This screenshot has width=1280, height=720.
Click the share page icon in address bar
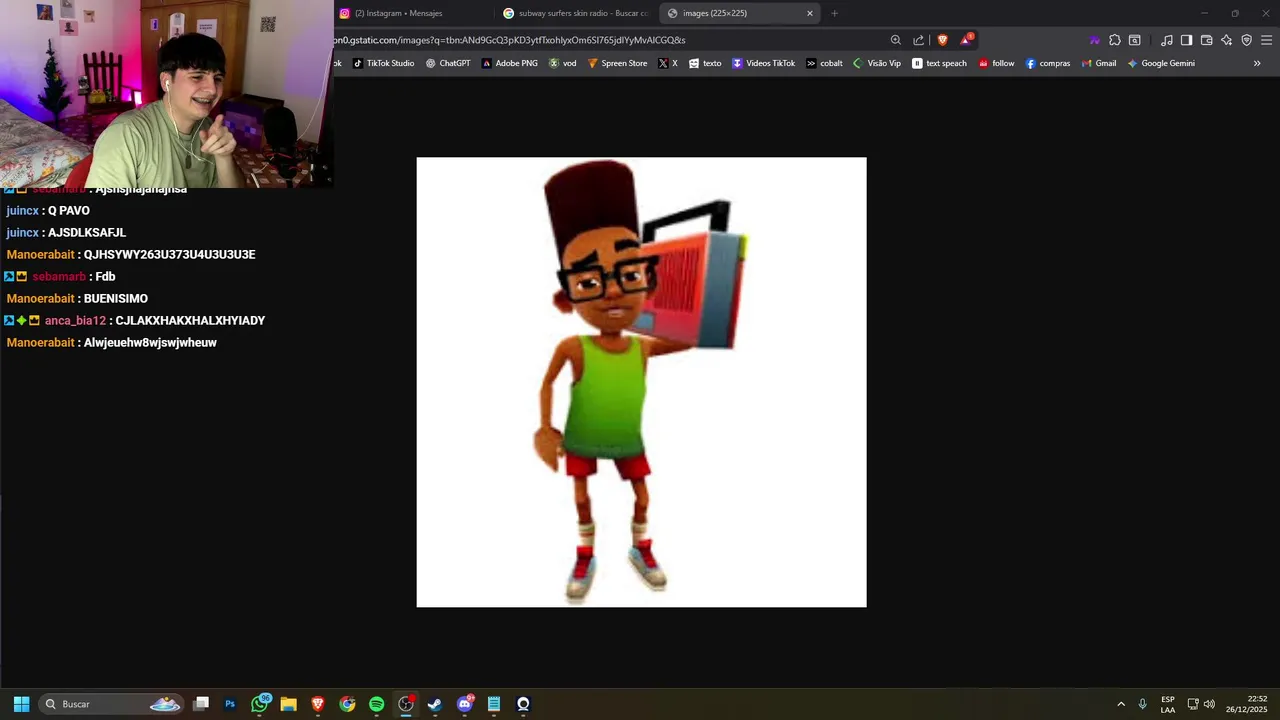click(x=918, y=40)
